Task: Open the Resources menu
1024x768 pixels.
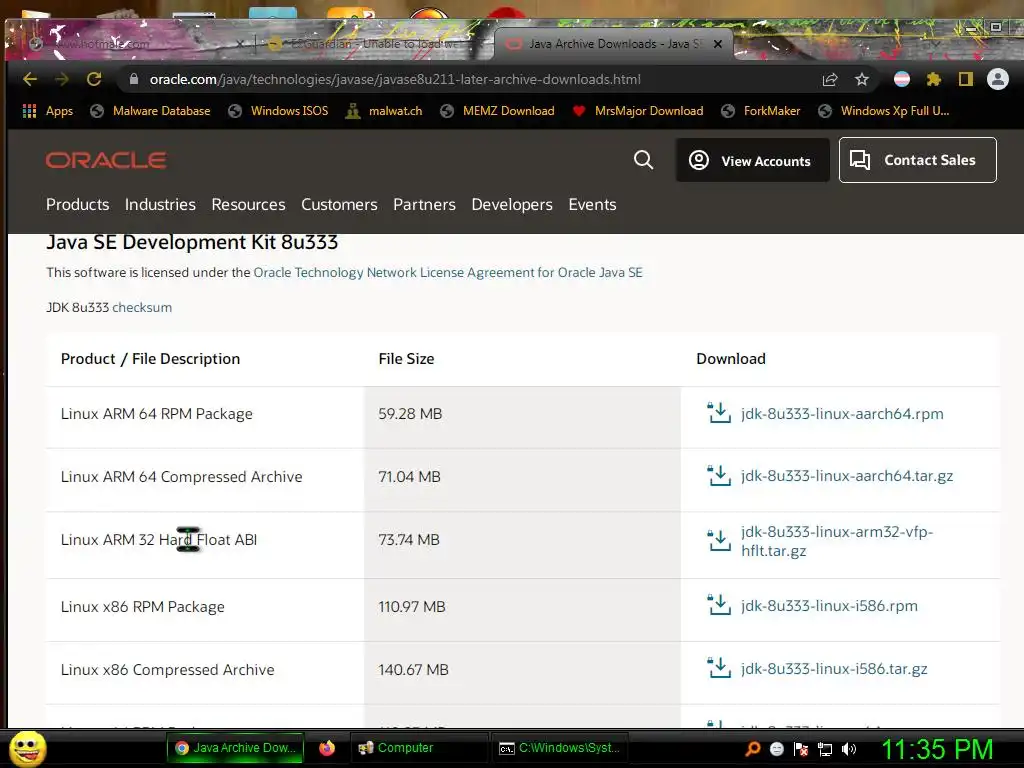Action: click(248, 204)
